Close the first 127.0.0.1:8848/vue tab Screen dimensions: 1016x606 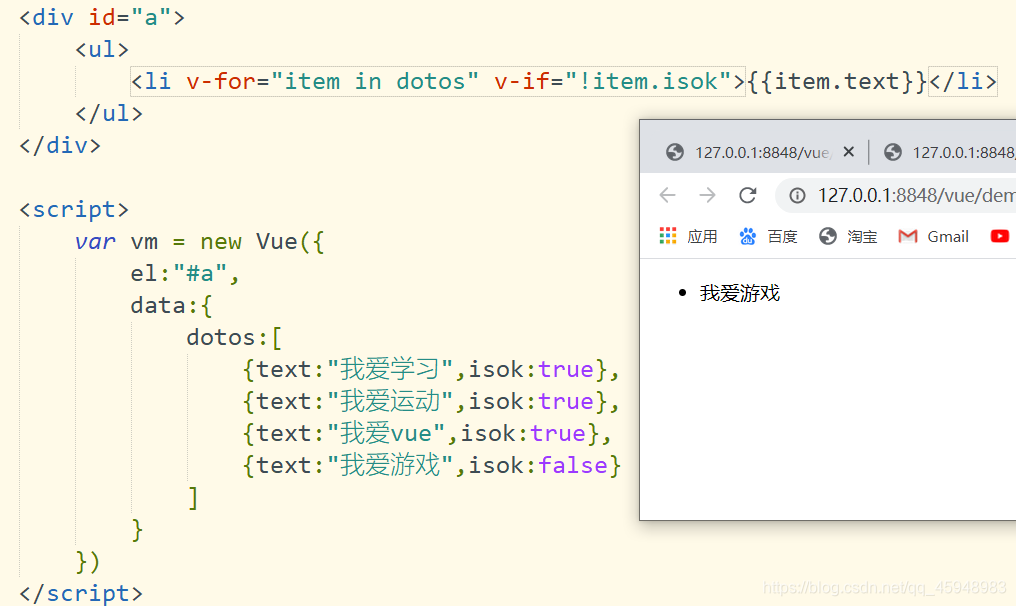[x=849, y=152]
